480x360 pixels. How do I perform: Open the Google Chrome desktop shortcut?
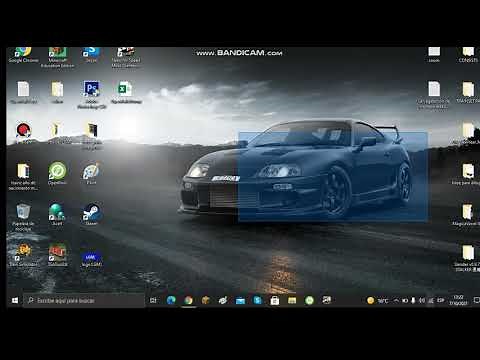coord(23,54)
